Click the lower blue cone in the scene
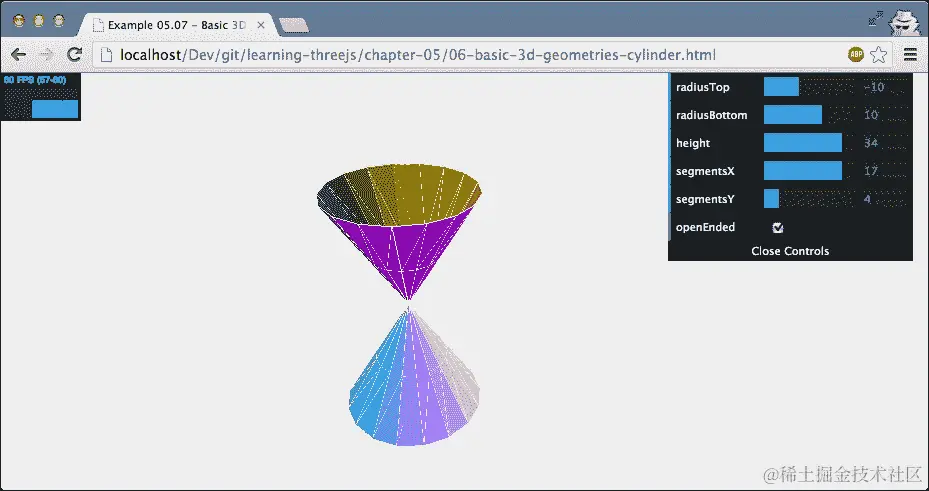The width and height of the screenshot is (929, 491). click(x=412, y=385)
